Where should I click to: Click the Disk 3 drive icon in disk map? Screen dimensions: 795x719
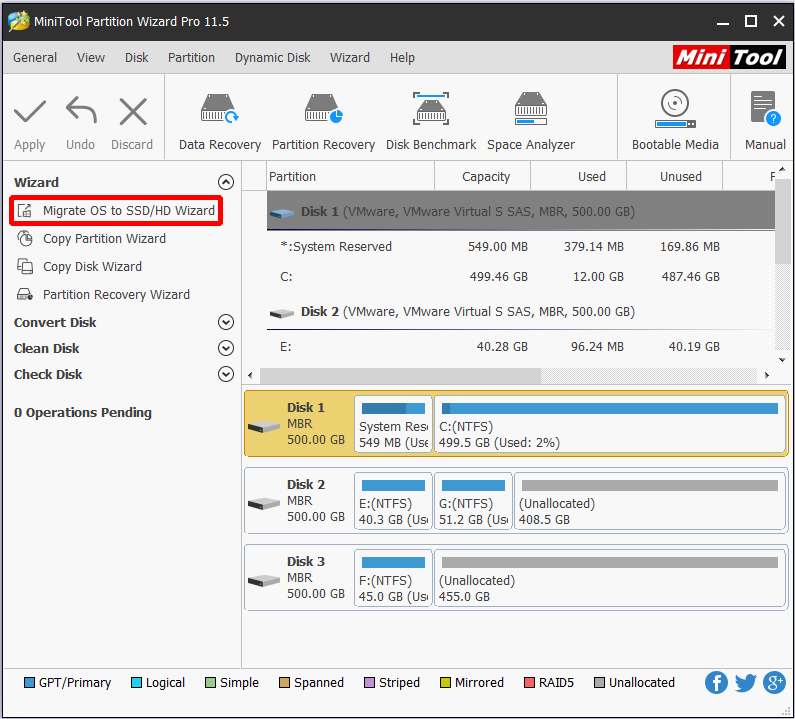(264, 580)
